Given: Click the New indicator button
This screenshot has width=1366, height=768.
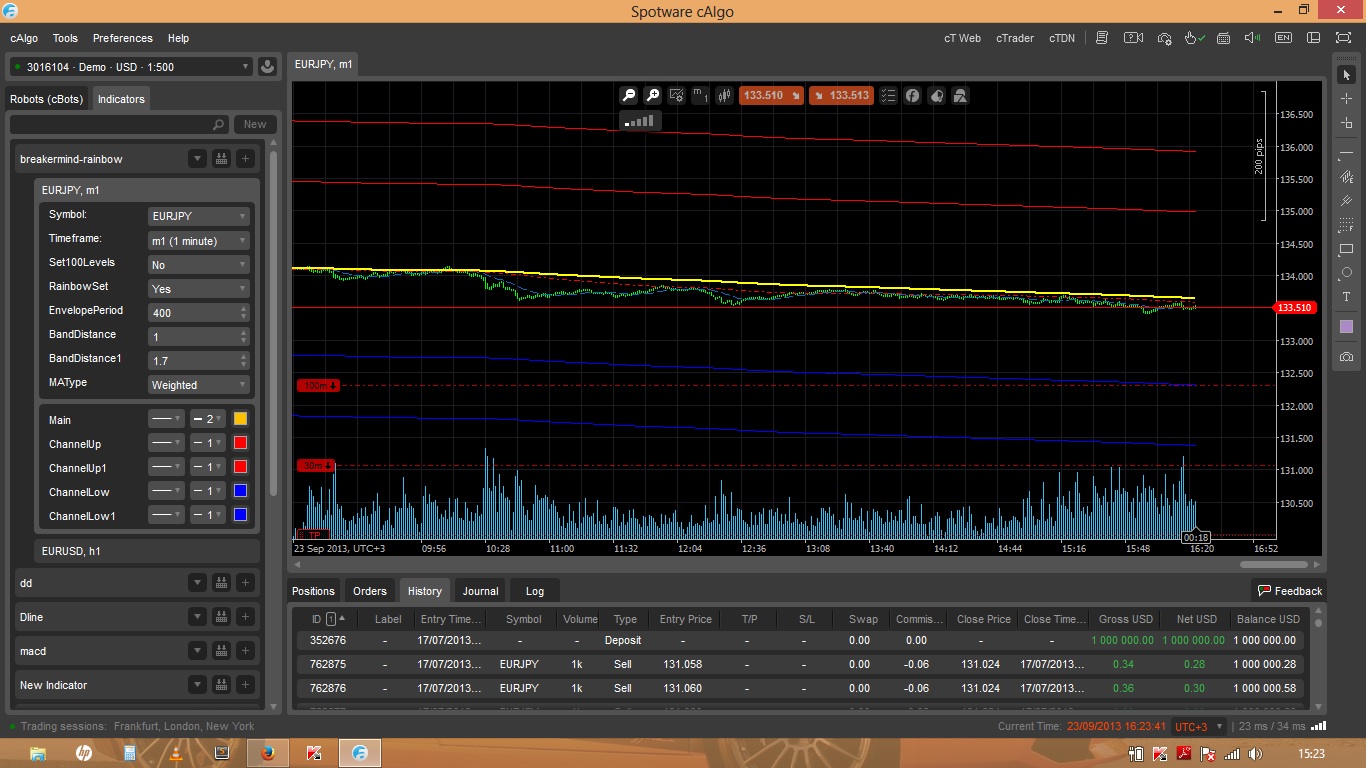Looking at the screenshot, I should click(x=255, y=124).
